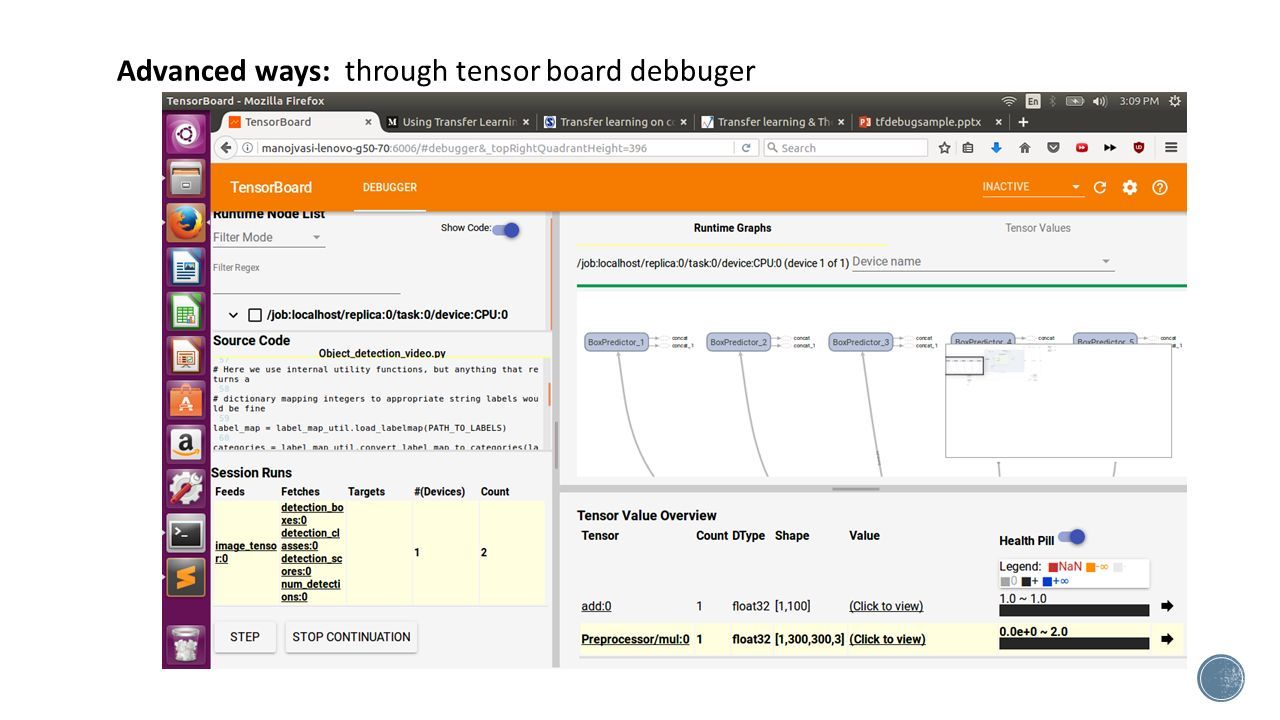Switch to the DEBUGGER tab
This screenshot has height=720, width=1280.
[390, 187]
